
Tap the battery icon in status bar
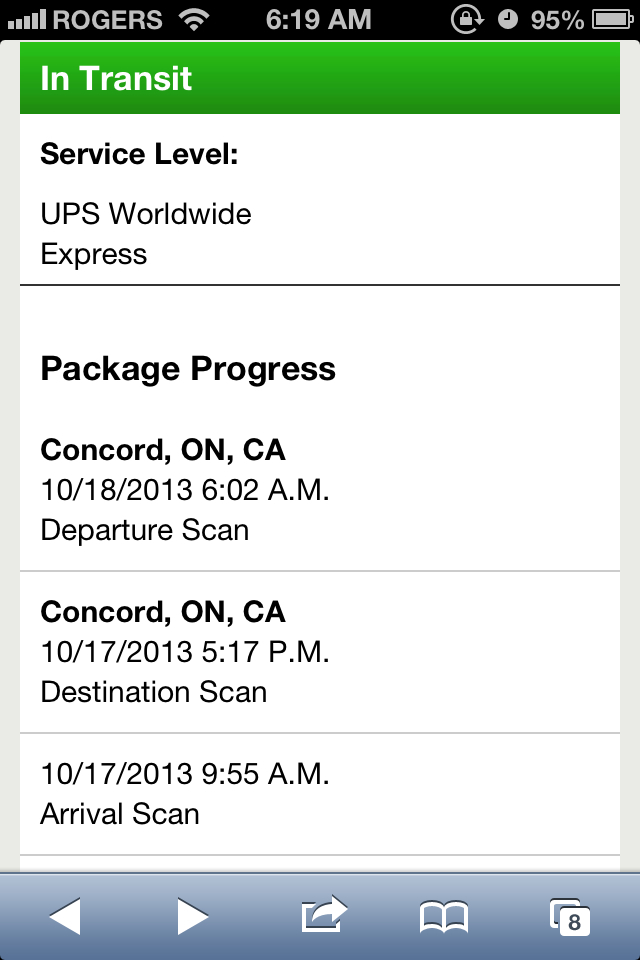[x=615, y=19]
